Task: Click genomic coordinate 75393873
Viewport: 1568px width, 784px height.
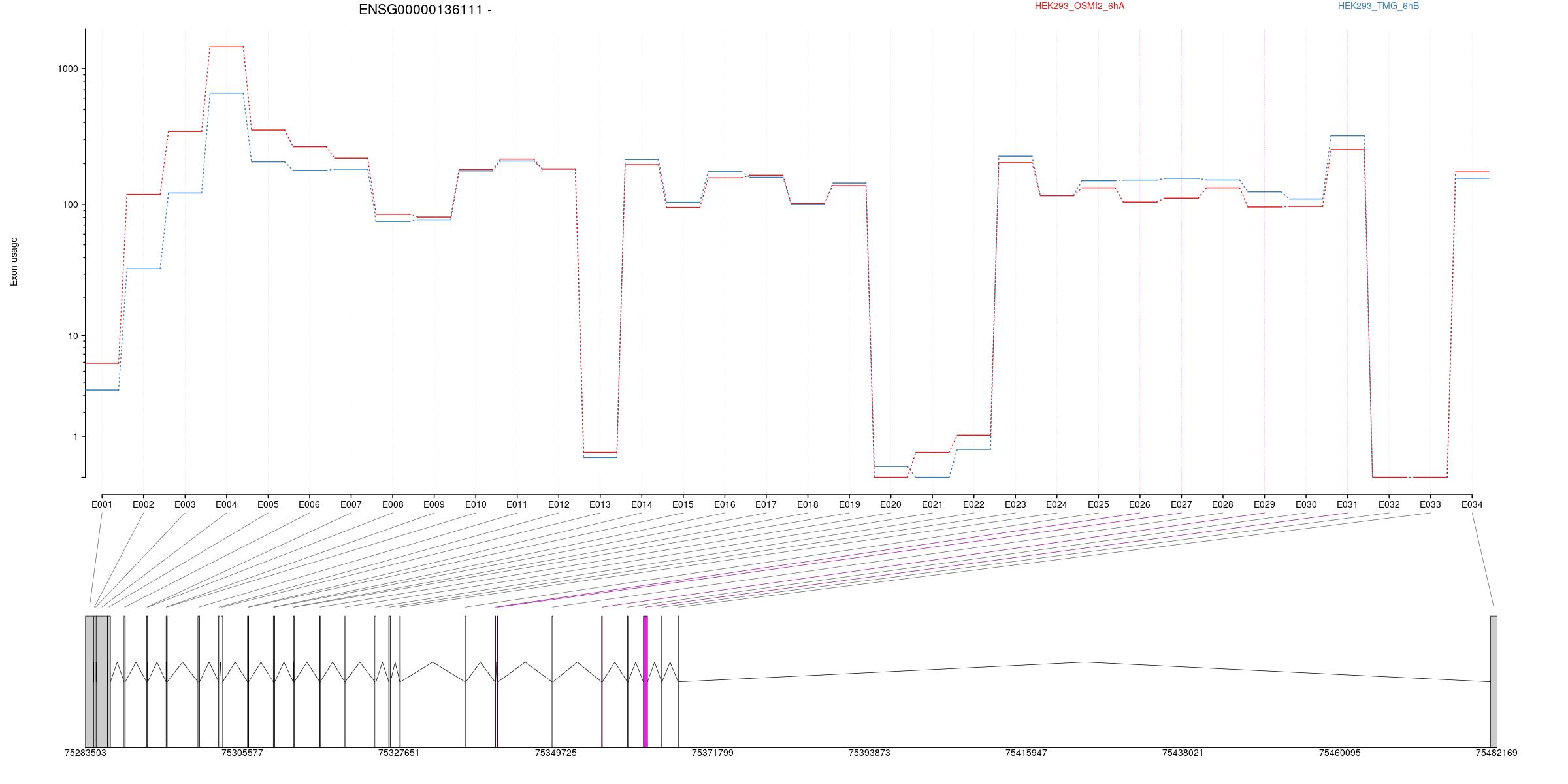Action: pos(870,753)
